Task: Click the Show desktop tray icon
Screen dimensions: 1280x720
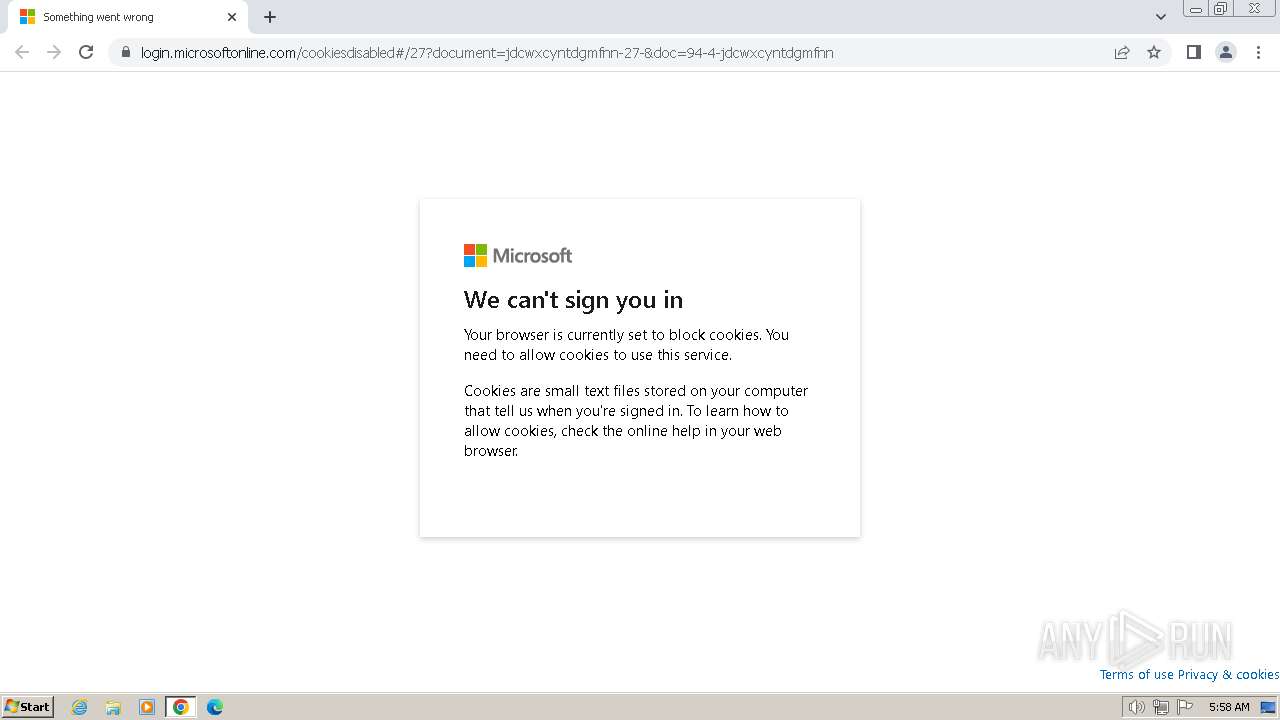Action: 1268,707
